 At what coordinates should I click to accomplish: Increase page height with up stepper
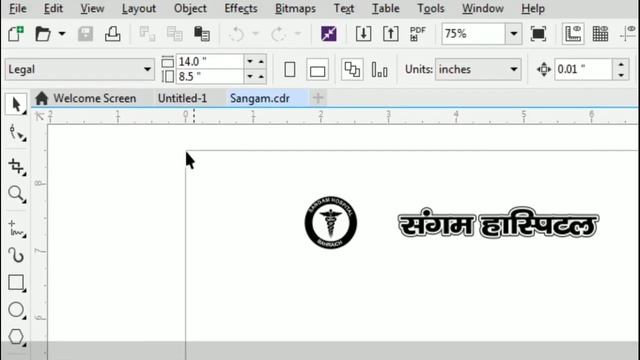261,76
